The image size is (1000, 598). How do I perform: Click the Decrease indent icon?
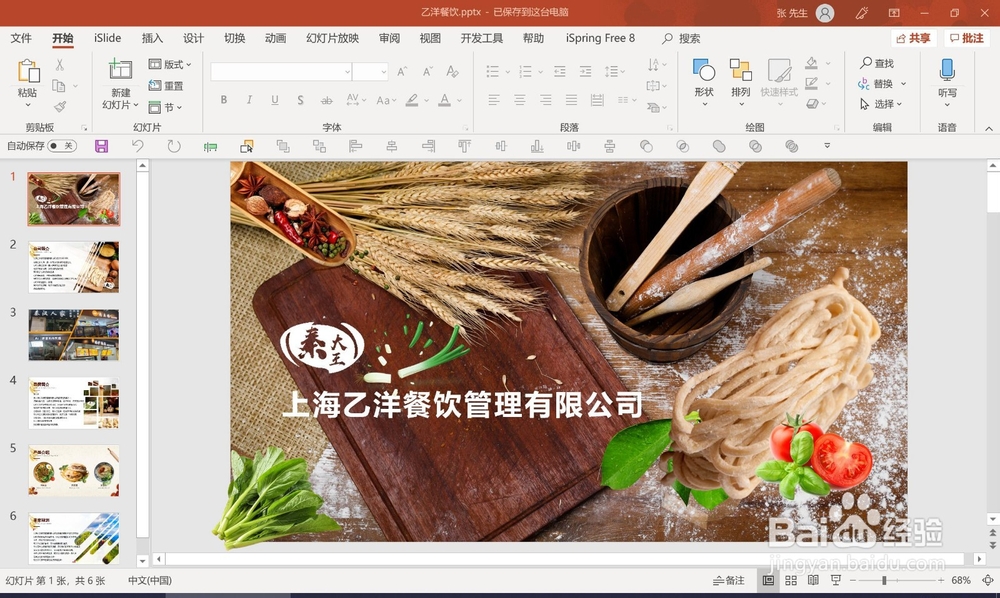560,71
